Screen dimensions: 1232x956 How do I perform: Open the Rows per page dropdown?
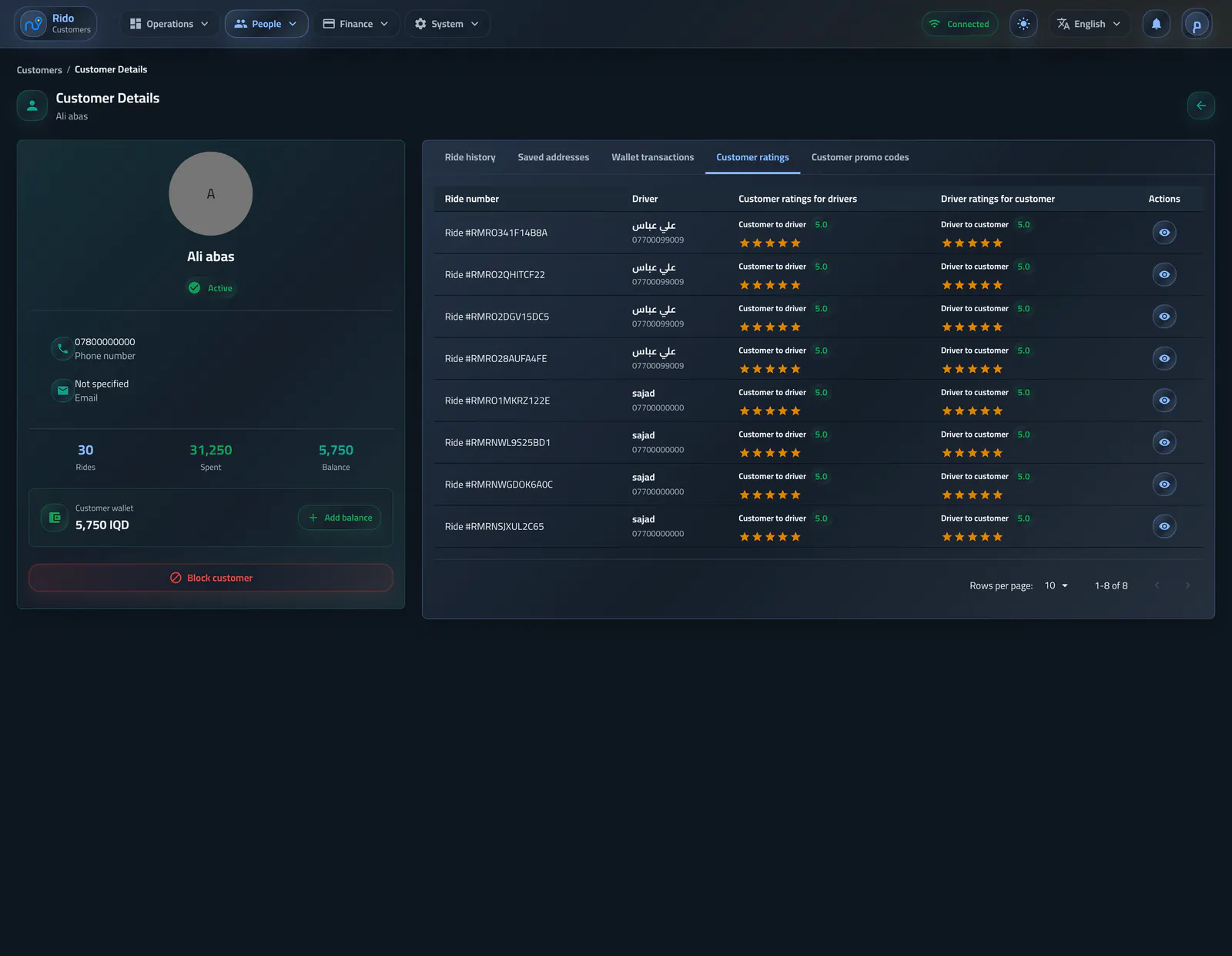[1056, 585]
